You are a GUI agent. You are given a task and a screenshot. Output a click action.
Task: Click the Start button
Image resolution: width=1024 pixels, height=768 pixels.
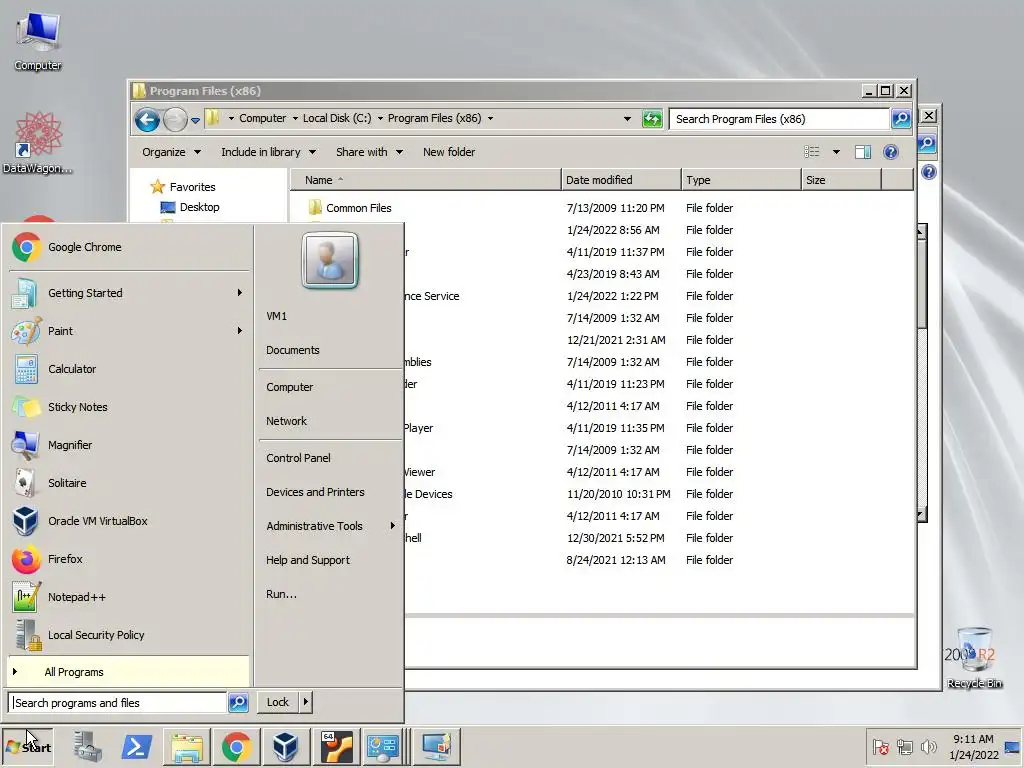(x=28, y=747)
